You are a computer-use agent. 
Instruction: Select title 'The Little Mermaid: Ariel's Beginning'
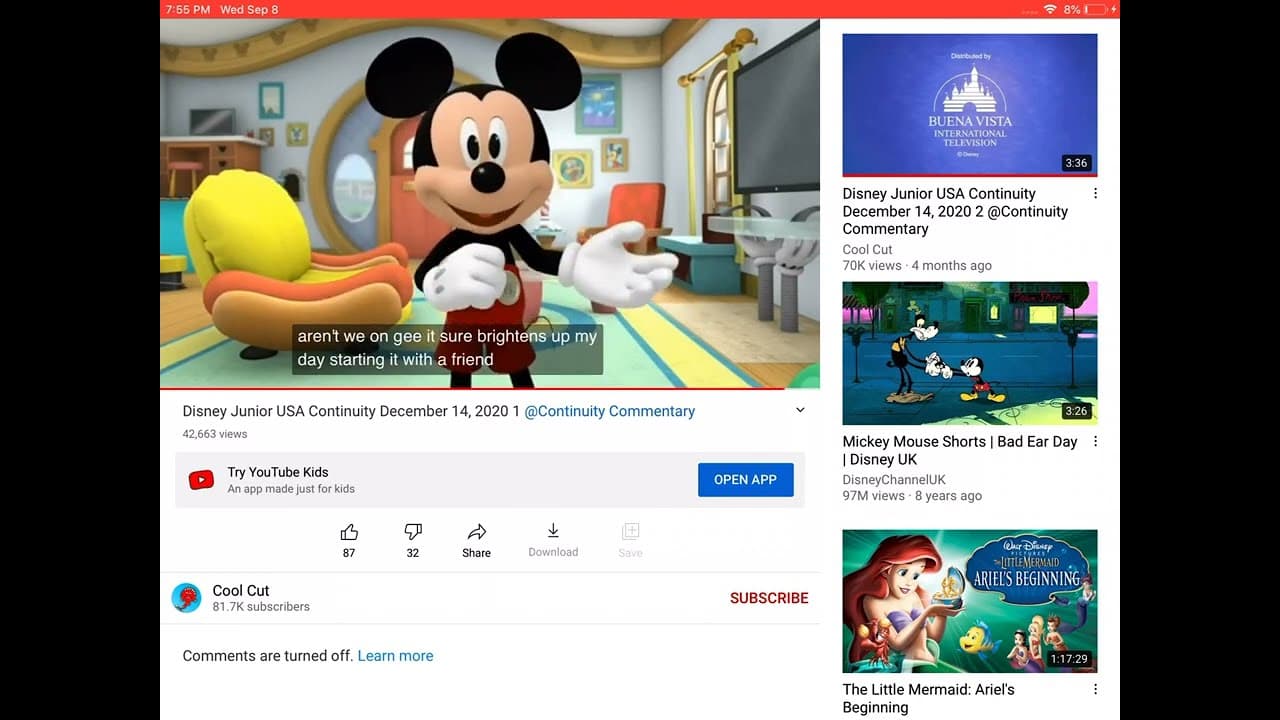[x=929, y=698]
